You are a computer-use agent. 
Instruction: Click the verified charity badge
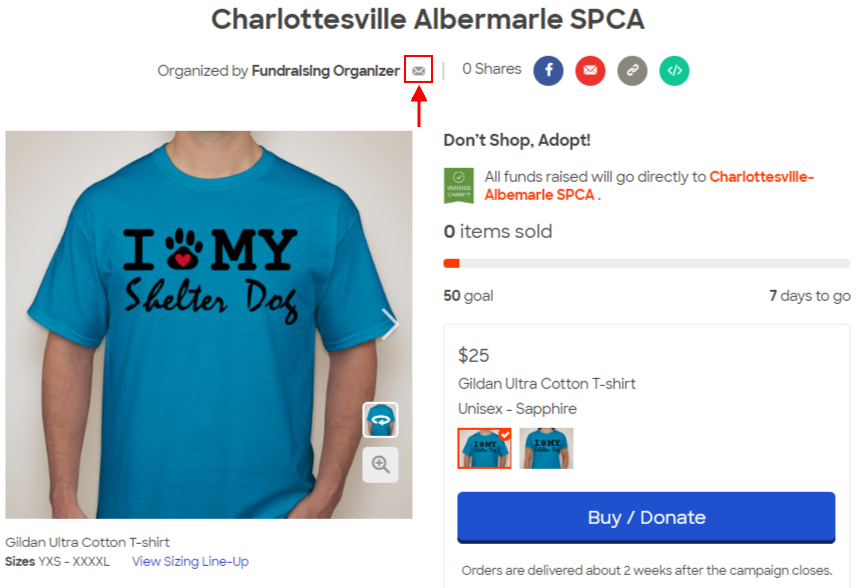[x=459, y=186]
